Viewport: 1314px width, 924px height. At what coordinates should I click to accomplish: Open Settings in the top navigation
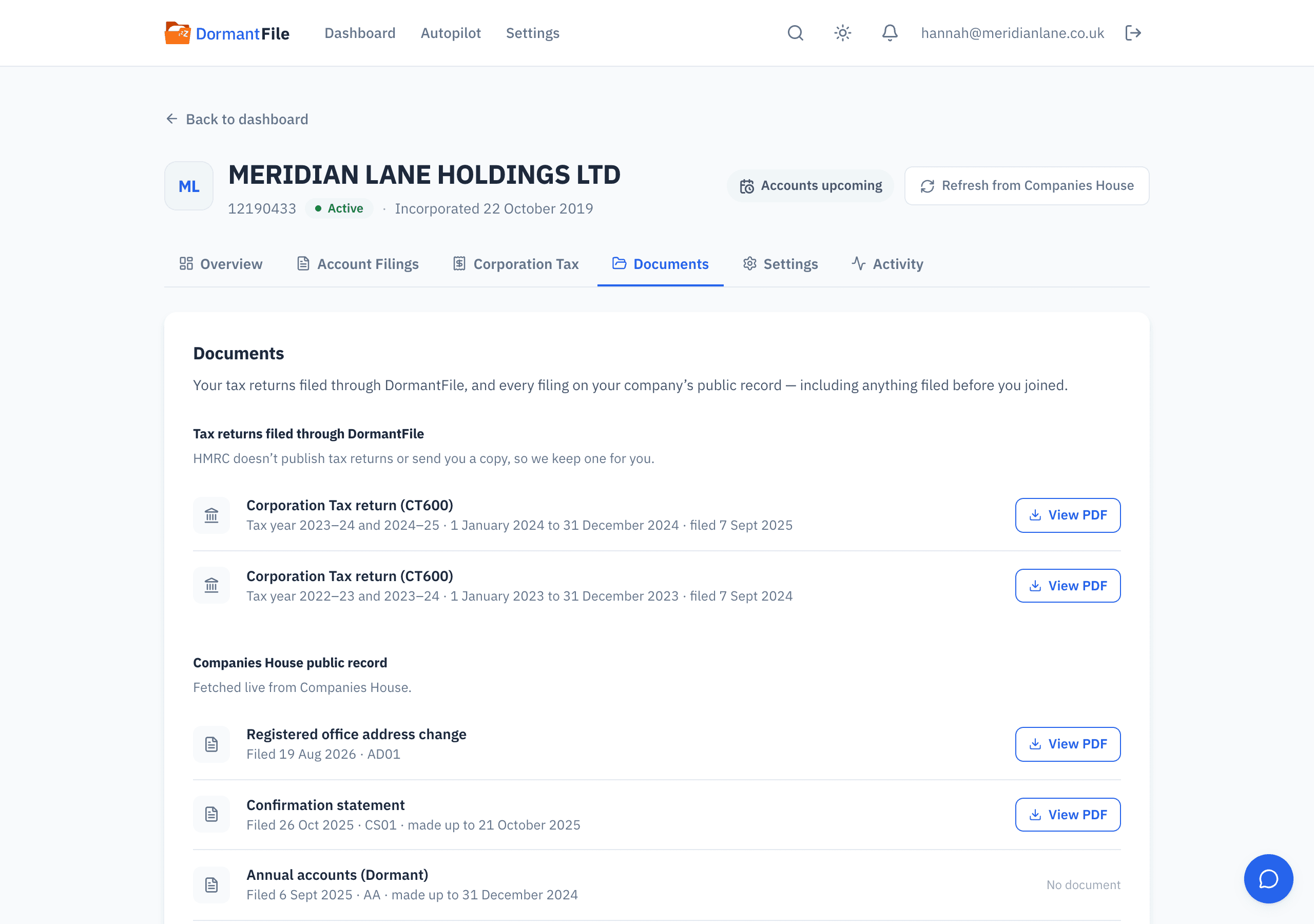point(532,33)
